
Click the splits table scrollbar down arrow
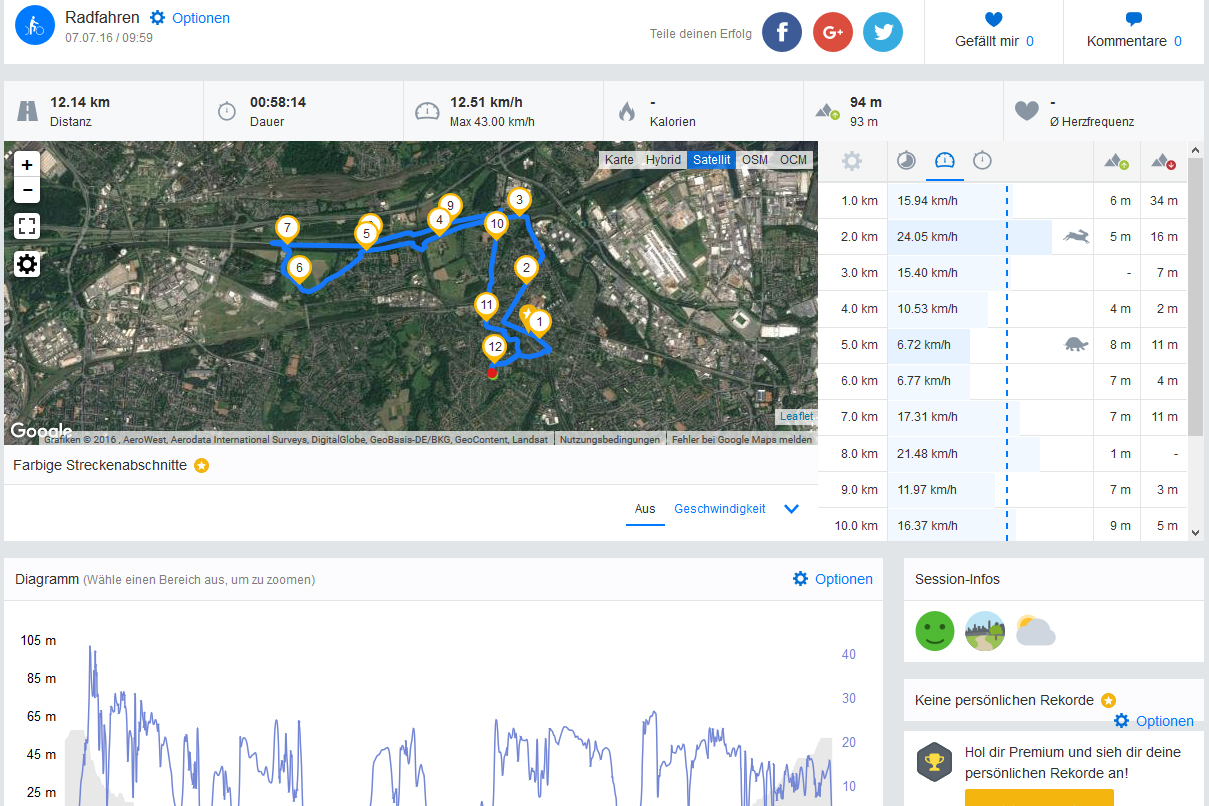point(1195,532)
